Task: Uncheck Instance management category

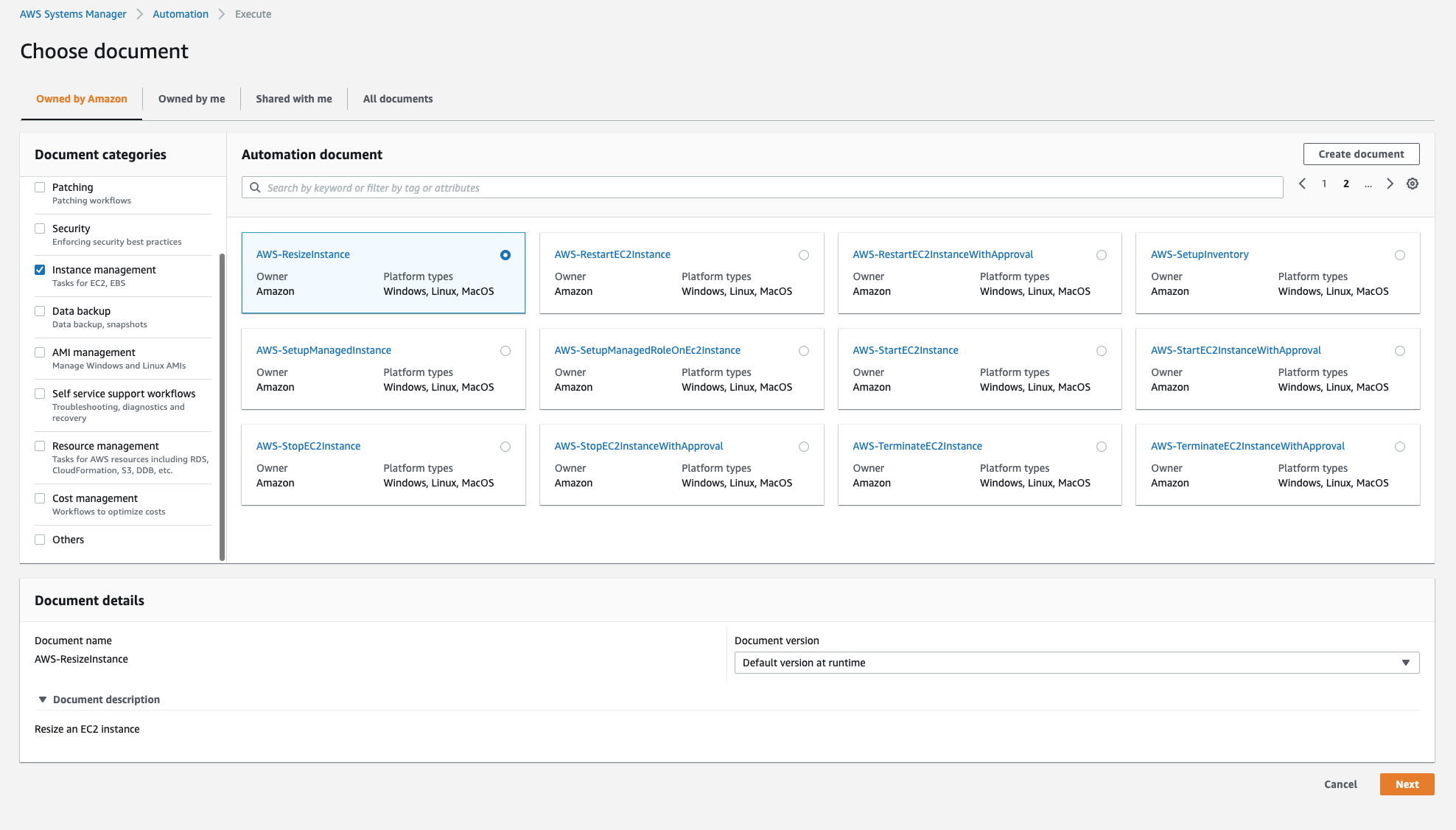Action: pyautogui.click(x=40, y=270)
